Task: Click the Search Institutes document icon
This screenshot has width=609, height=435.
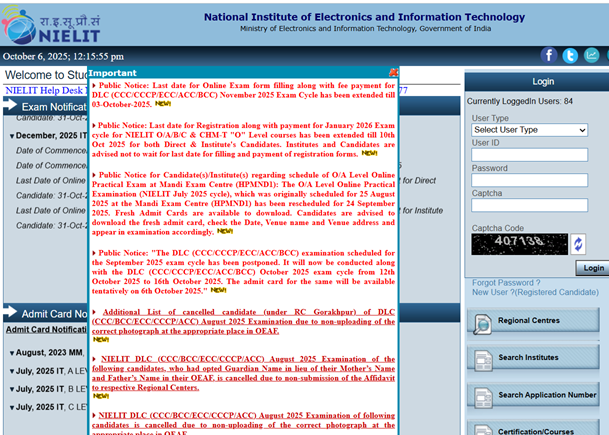Action: click(x=481, y=358)
